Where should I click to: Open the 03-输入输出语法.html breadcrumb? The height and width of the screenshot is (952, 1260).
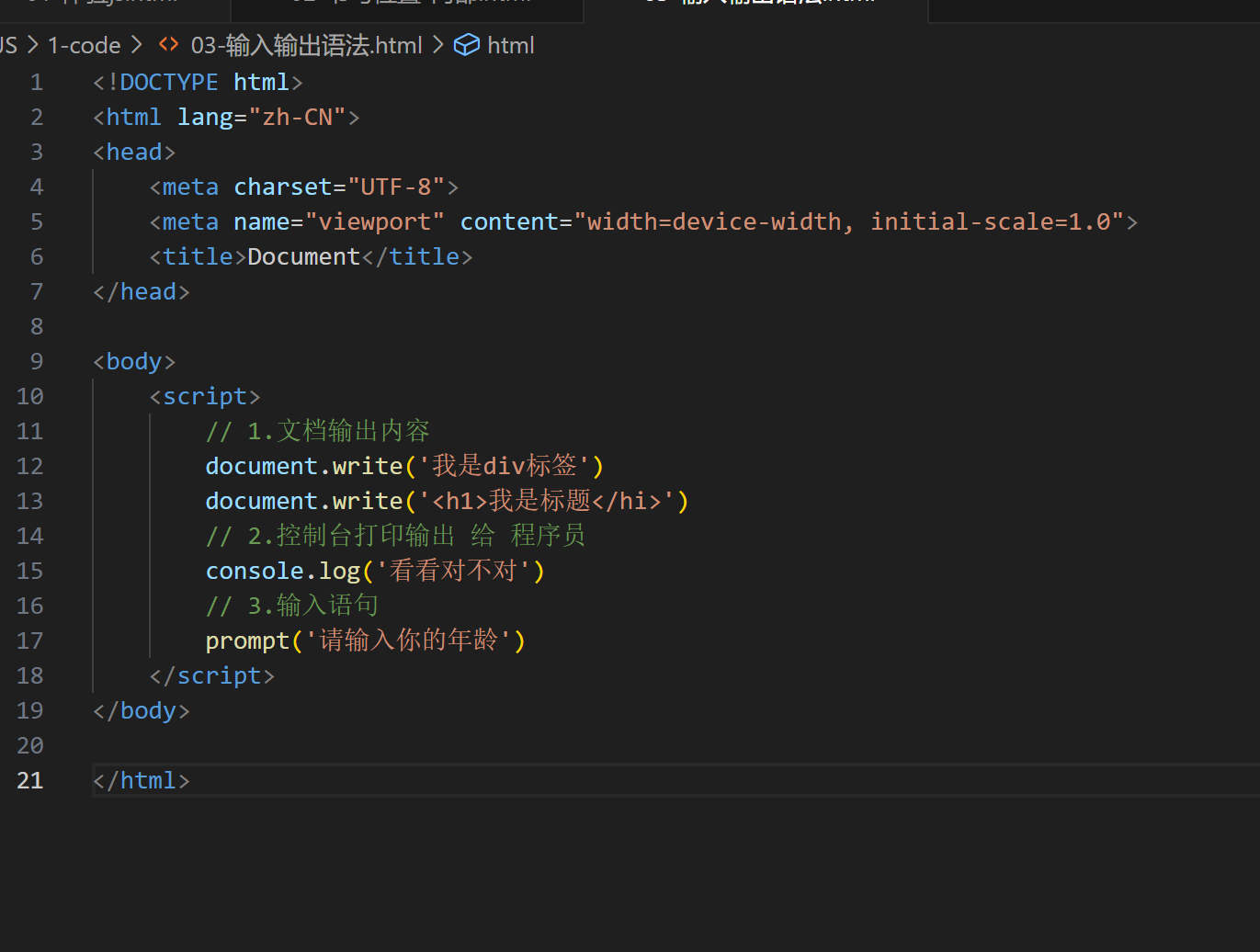306,45
